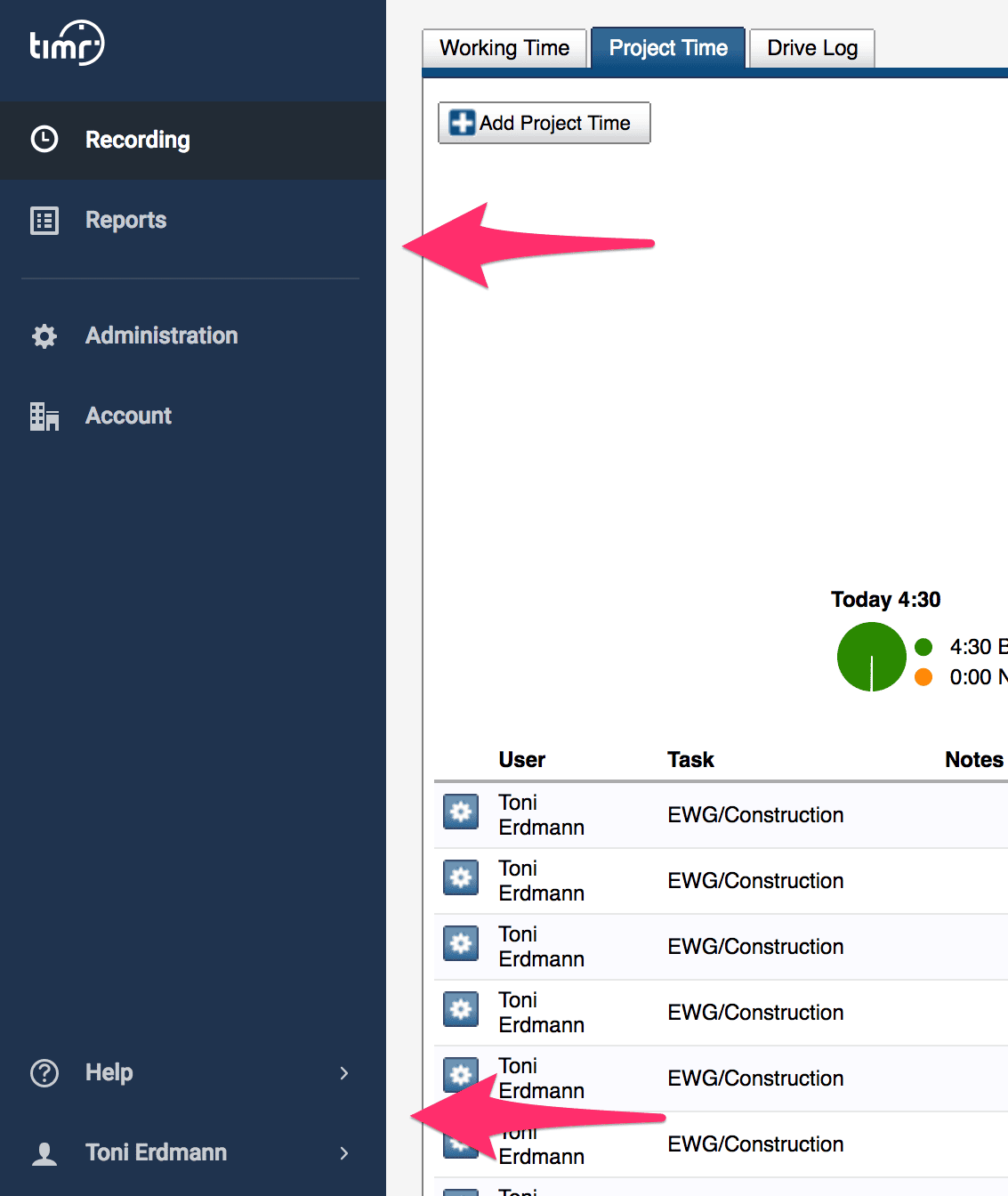Click the timr logo

tap(67, 44)
